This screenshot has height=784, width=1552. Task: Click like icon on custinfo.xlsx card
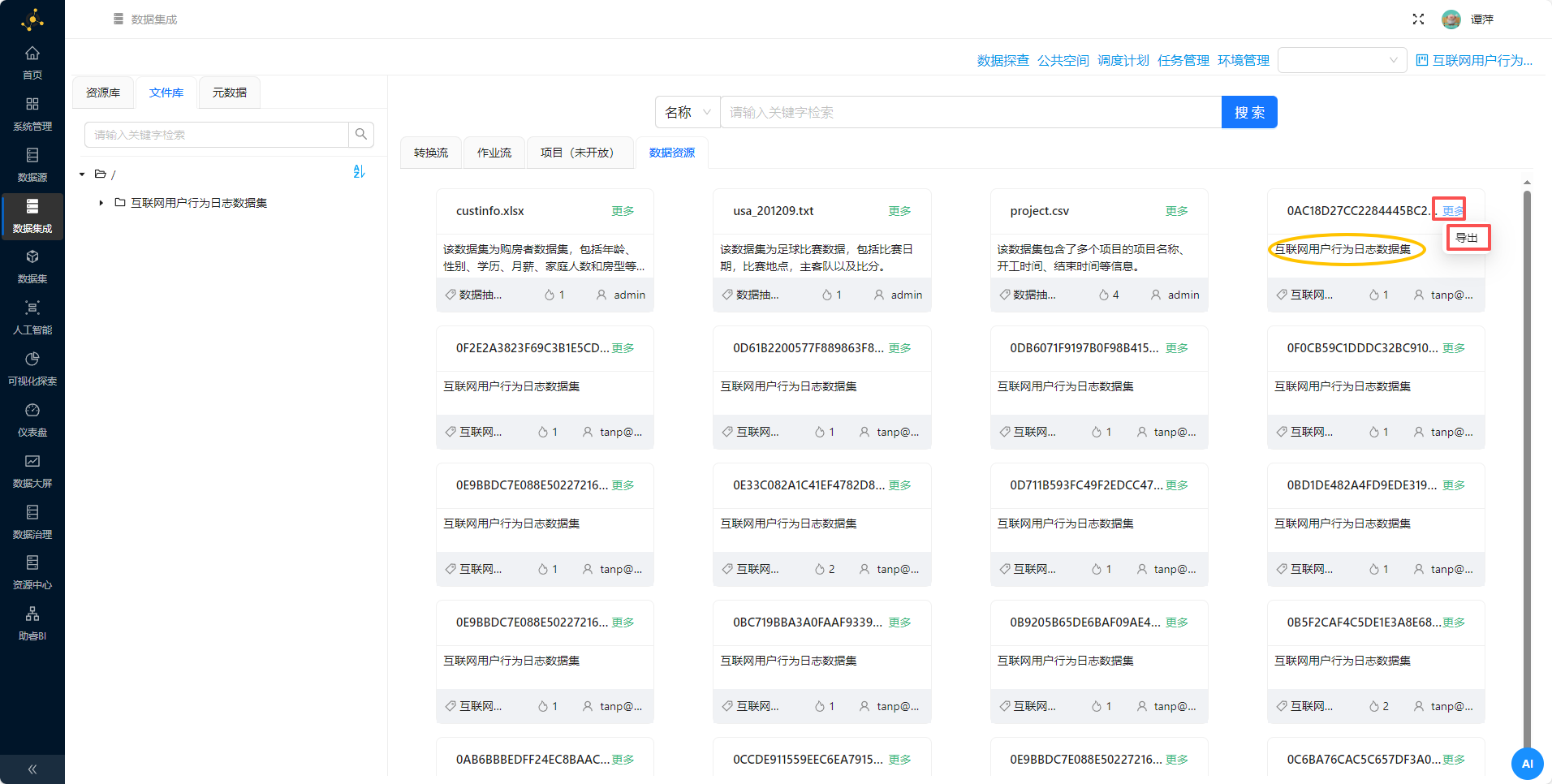click(550, 295)
